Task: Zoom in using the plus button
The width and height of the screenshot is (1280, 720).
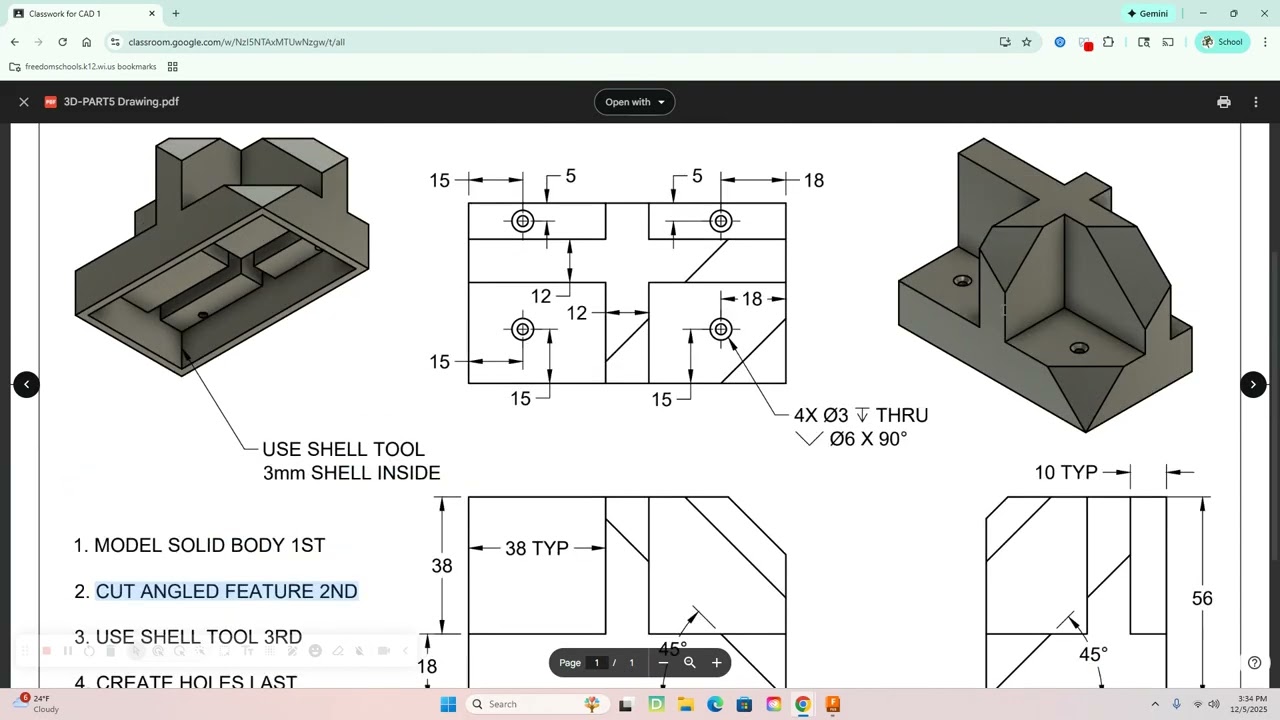Action: coord(716,663)
